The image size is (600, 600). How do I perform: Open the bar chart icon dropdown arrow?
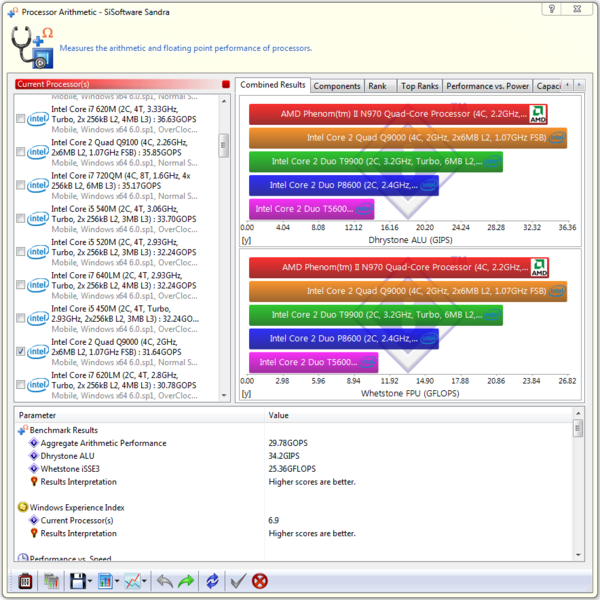coord(117,582)
